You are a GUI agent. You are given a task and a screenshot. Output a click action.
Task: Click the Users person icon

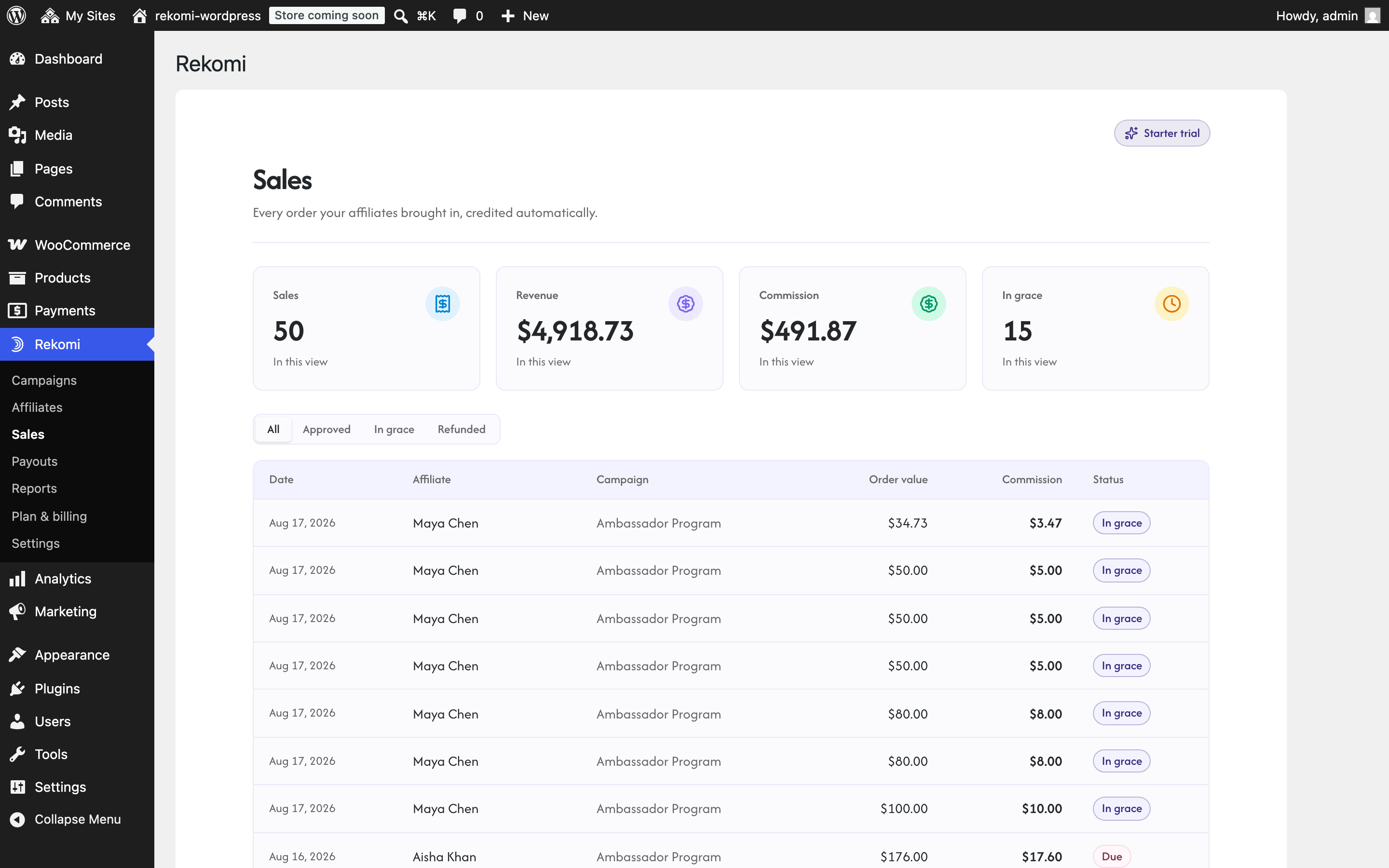[x=17, y=721]
